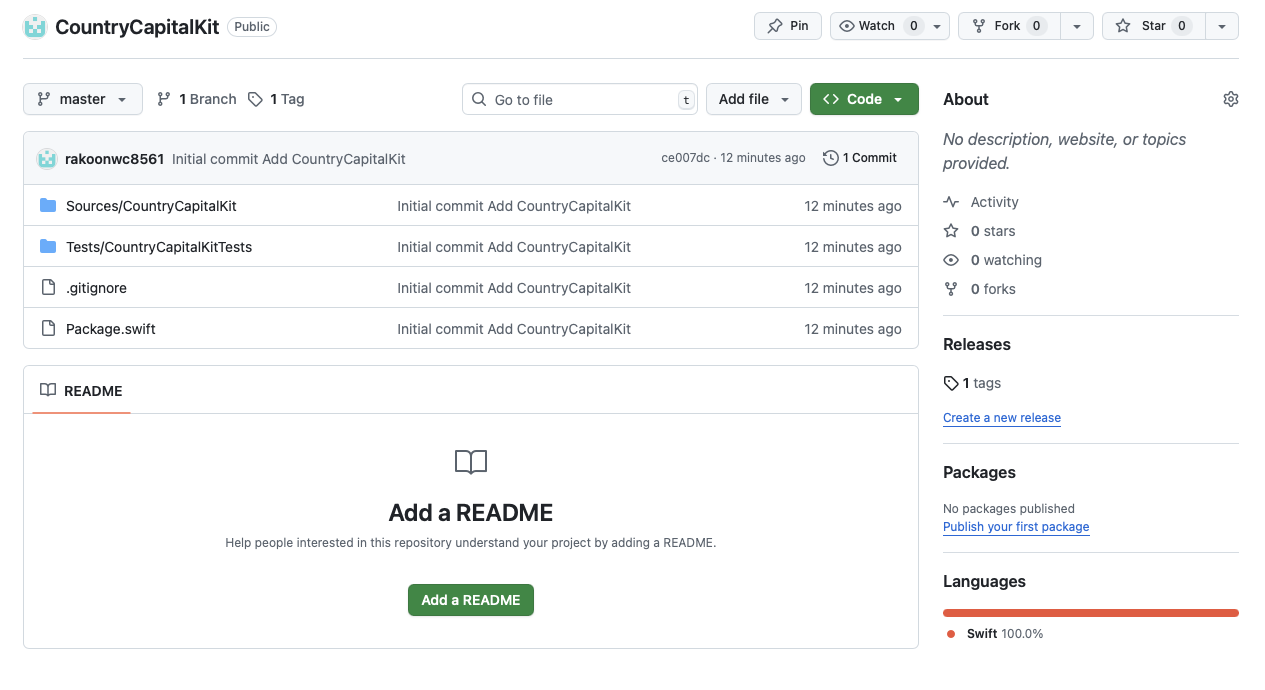Open the Fork options dropdown arrow

tap(1077, 26)
